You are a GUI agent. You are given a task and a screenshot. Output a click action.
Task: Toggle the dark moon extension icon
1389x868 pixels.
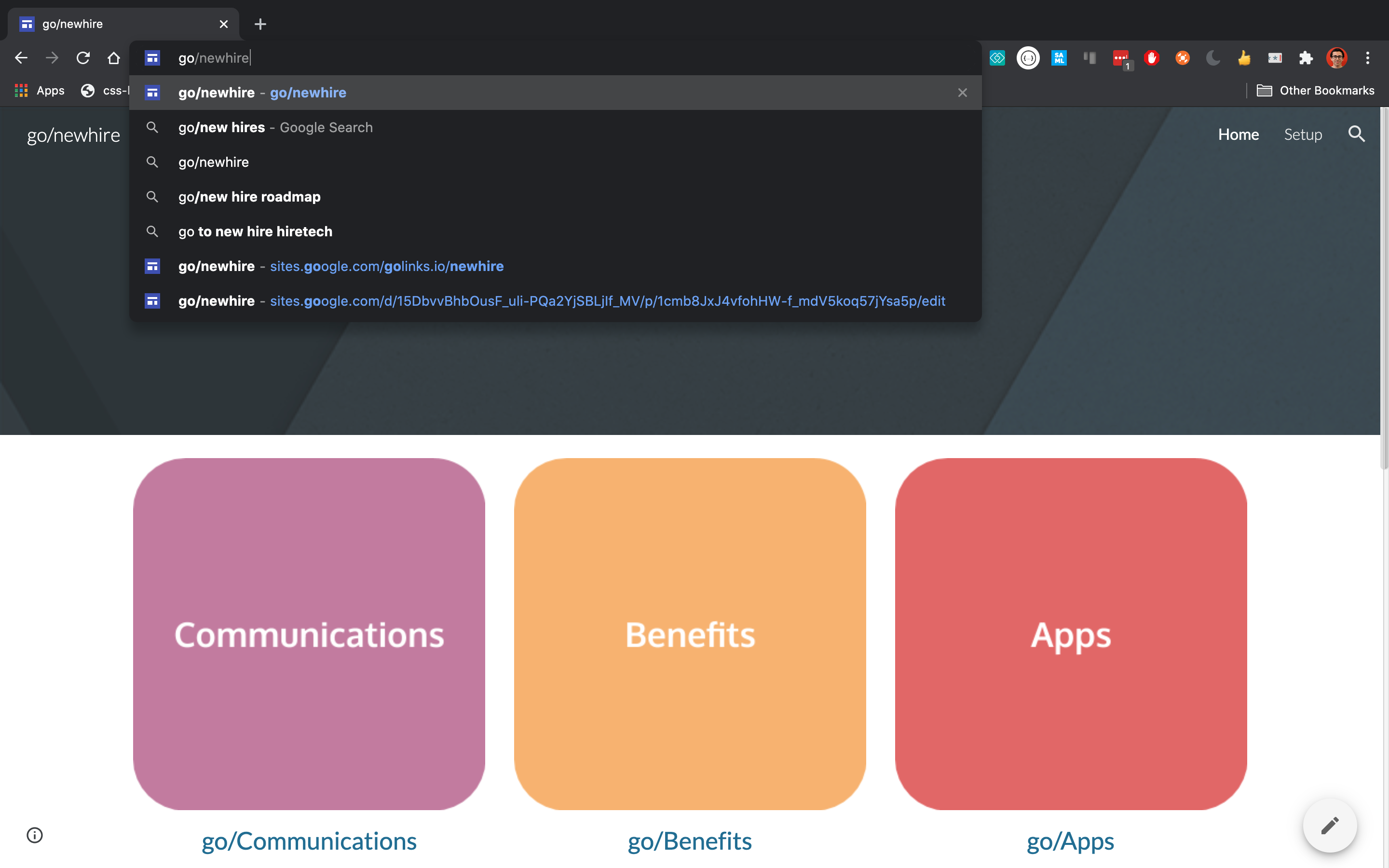tap(1213, 57)
